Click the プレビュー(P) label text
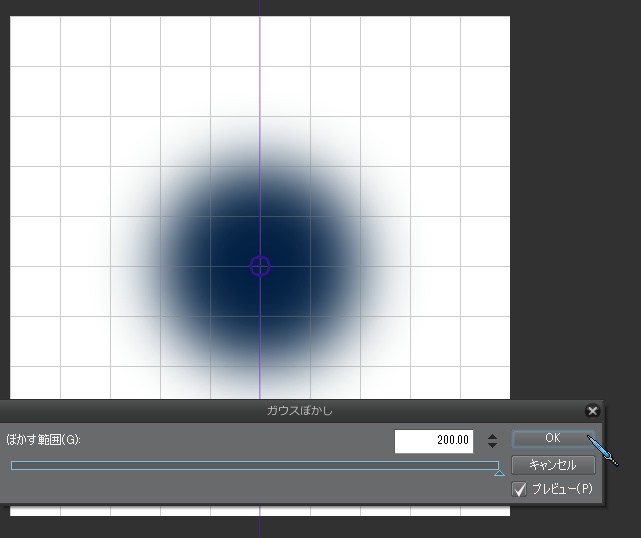The image size is (641, 538). coord(561,489)
